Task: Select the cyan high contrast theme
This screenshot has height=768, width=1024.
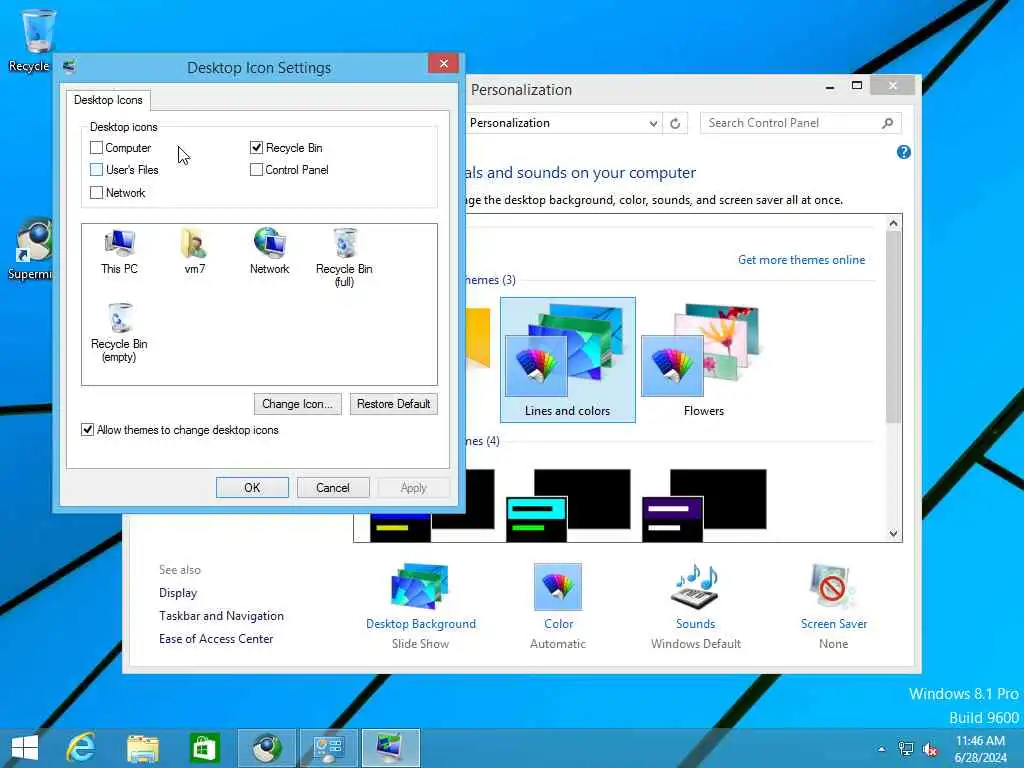Action: (568, 505)
